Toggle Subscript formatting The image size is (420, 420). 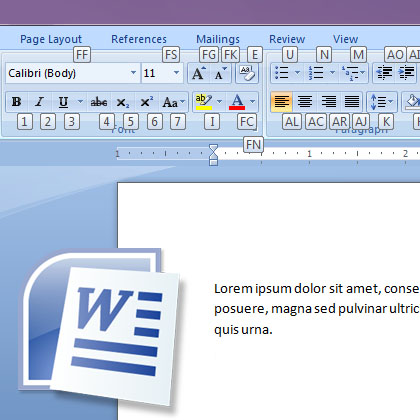(123, 102)
